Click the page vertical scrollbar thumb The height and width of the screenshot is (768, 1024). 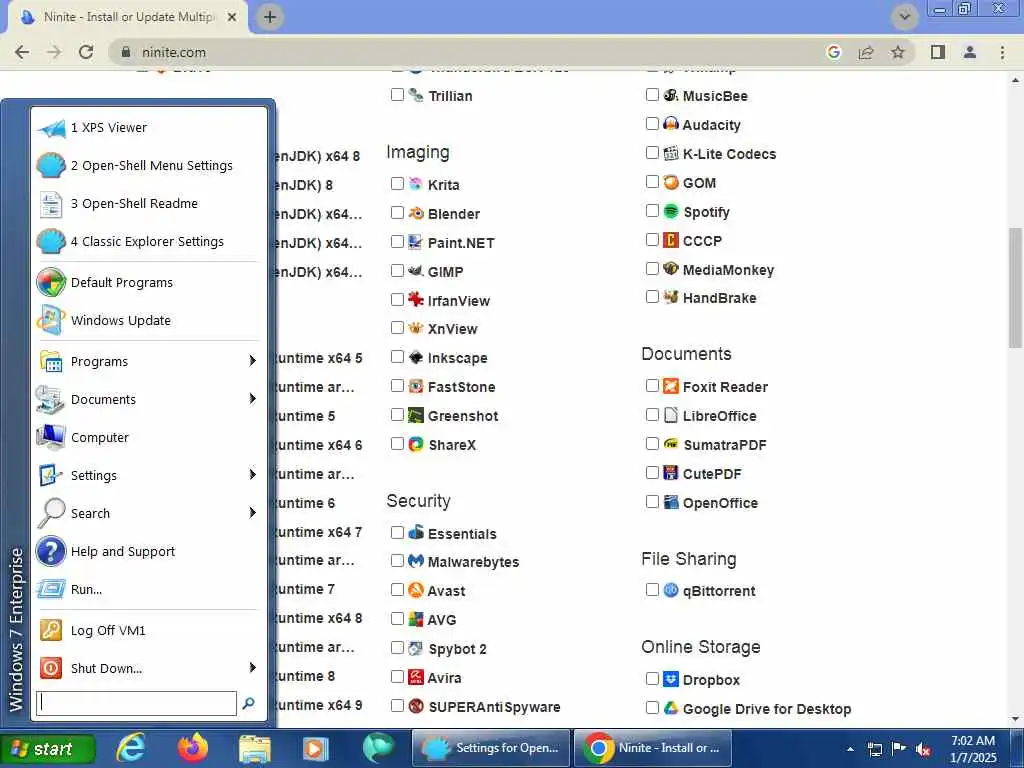(x=1015, y=287)
